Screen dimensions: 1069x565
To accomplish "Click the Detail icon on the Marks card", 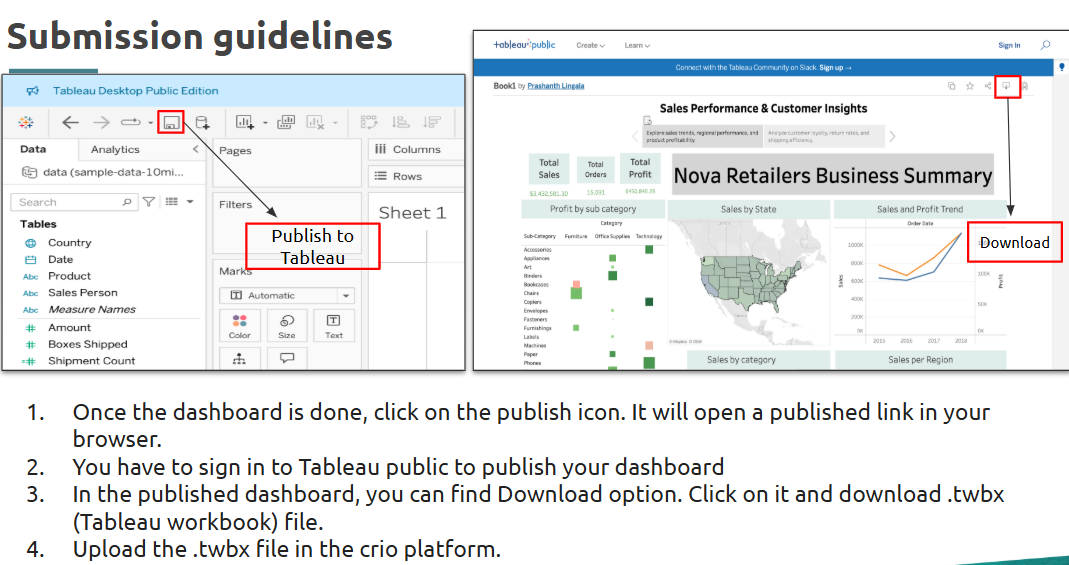I will tap(239, 358).
